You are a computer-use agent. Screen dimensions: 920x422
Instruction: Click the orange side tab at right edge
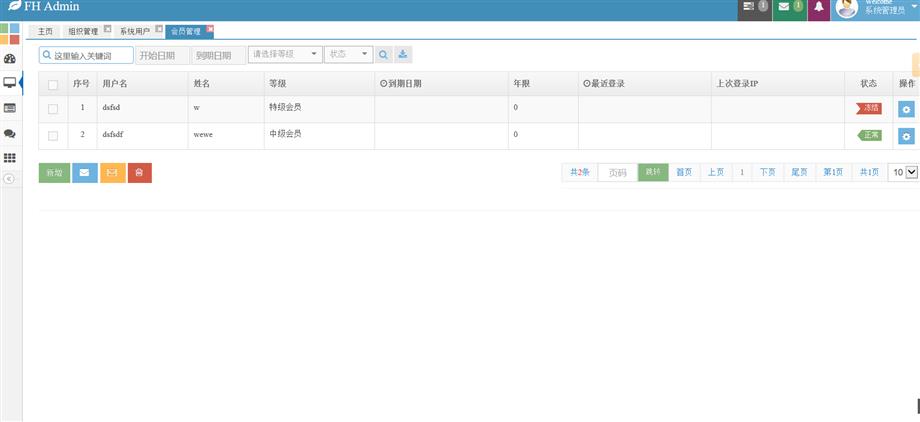(916, 65)
